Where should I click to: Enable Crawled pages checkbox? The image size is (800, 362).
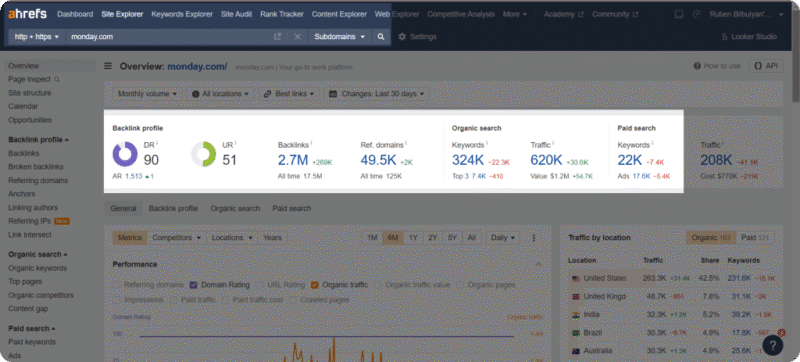tap(293, 300)
